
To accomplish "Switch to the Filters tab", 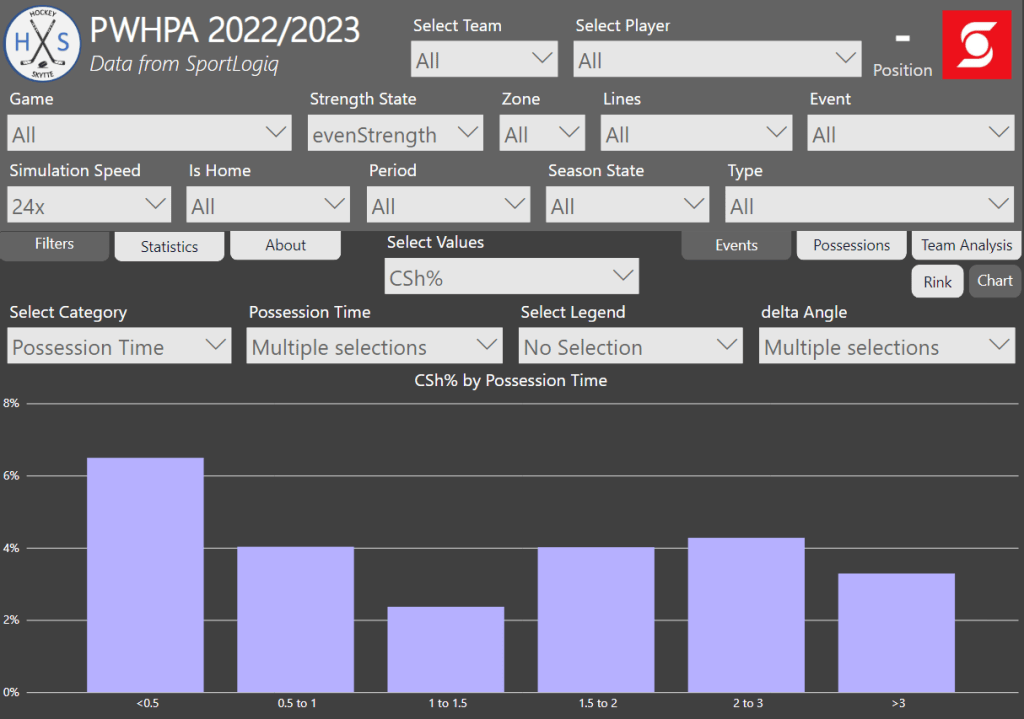I will 54,244.
